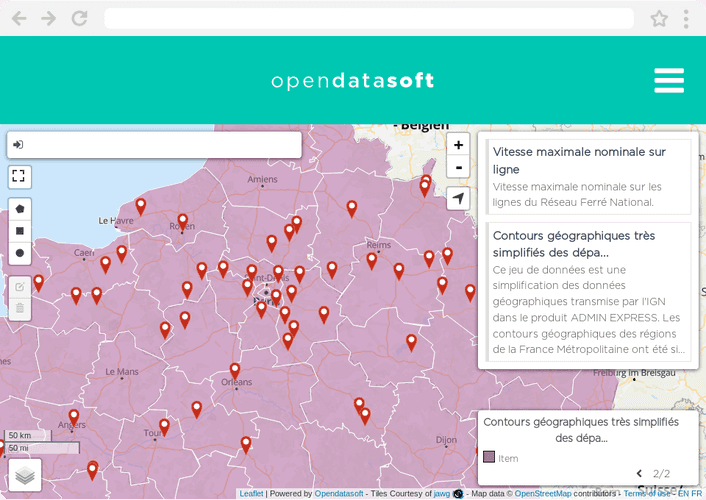Image resolution: width=706 pixels, height=500 pixels.
Task: Select the draw polygon tool
Action: (x=20, y=209)
